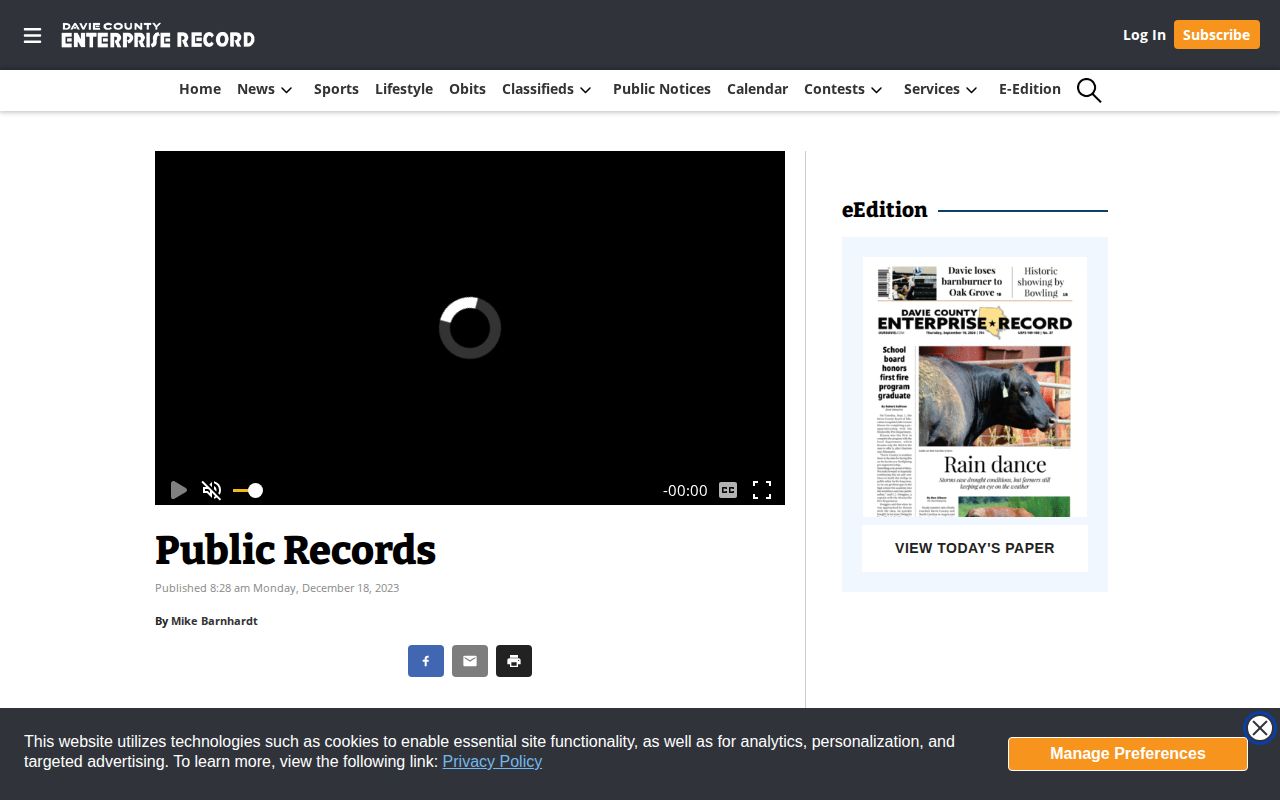Click the Public Records headline
The width and height of the screenshot is (1280, 800).
(x=296, y=550)
